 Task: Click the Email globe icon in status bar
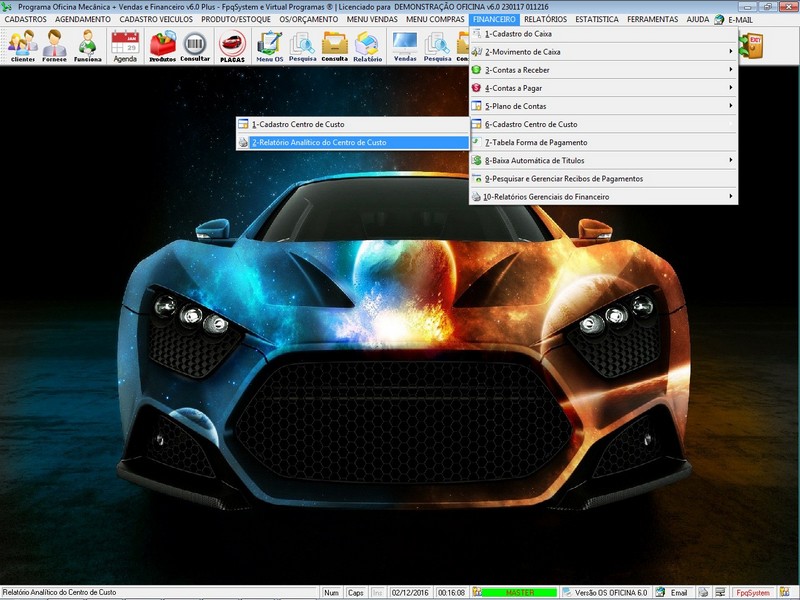pos(661,592)
